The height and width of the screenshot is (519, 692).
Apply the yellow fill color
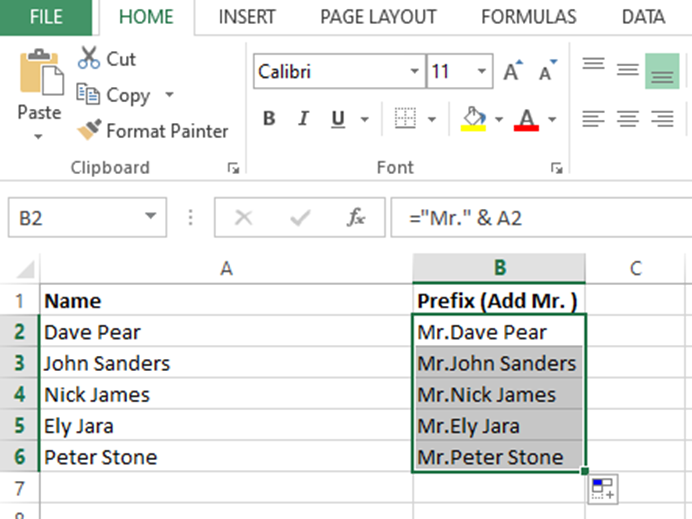pyautogui.click(x=474, y=120)
